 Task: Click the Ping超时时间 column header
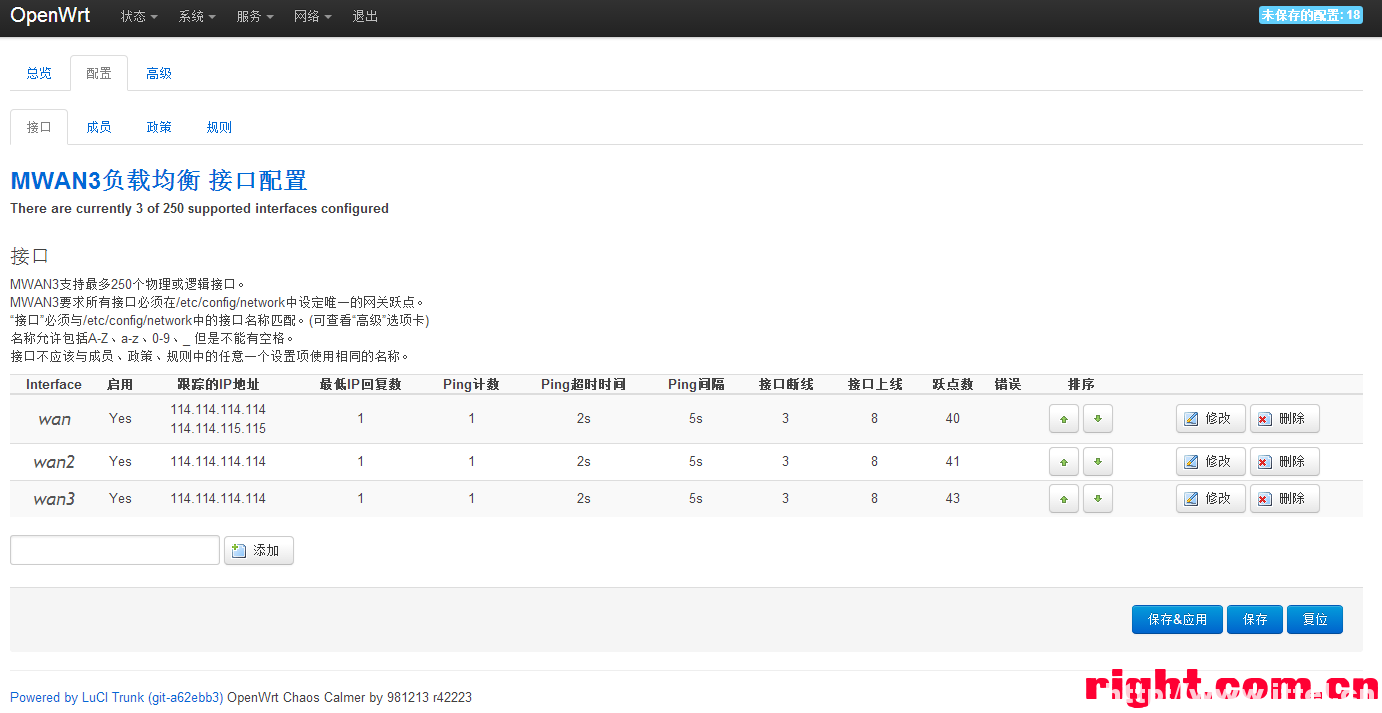pos(583,385)
